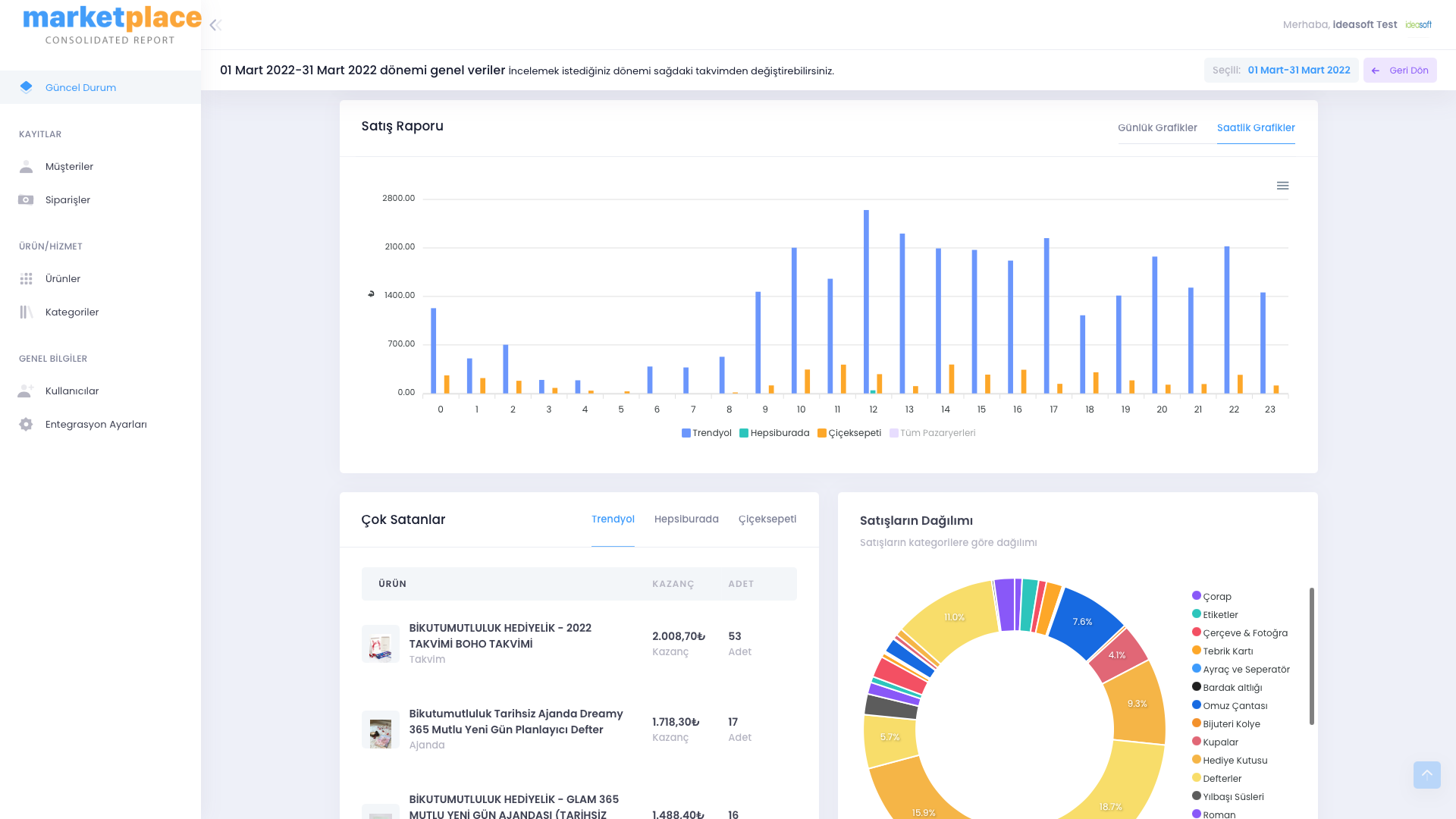The height and width of the screenshot is (819, 1456).
Task: Switch to Saatlik Grafikler tab
Action: pos(1256,128)
